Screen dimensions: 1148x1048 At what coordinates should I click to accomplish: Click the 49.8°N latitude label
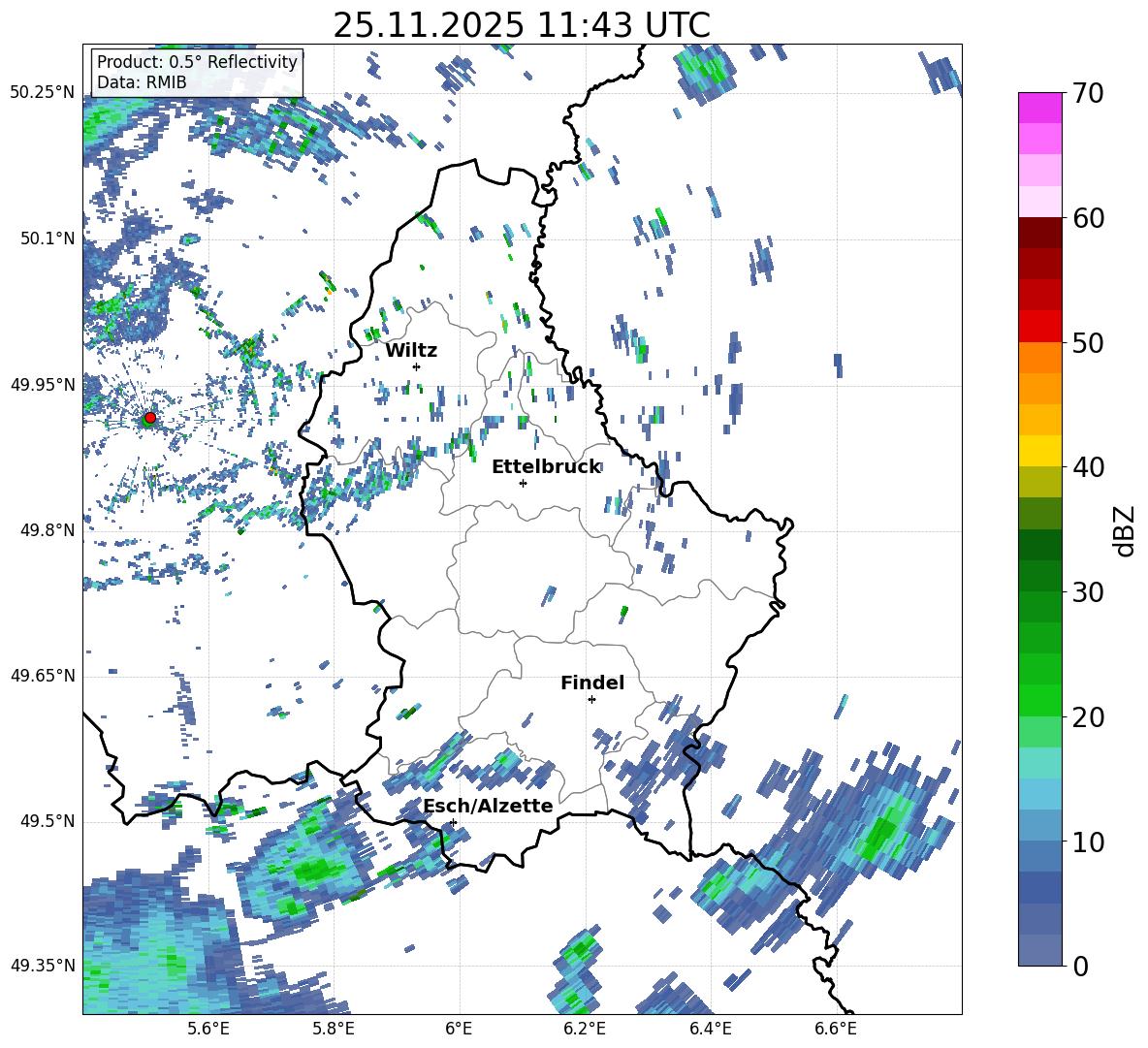(47, 530)
